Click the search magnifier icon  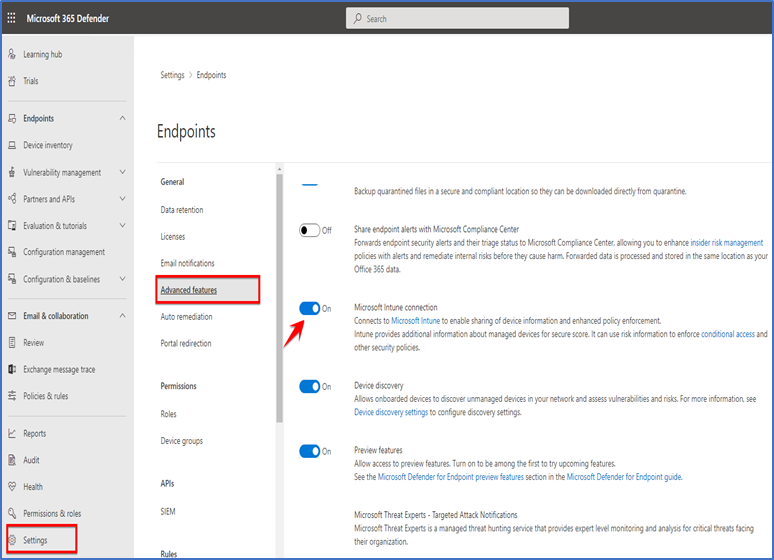coord(357,18)
